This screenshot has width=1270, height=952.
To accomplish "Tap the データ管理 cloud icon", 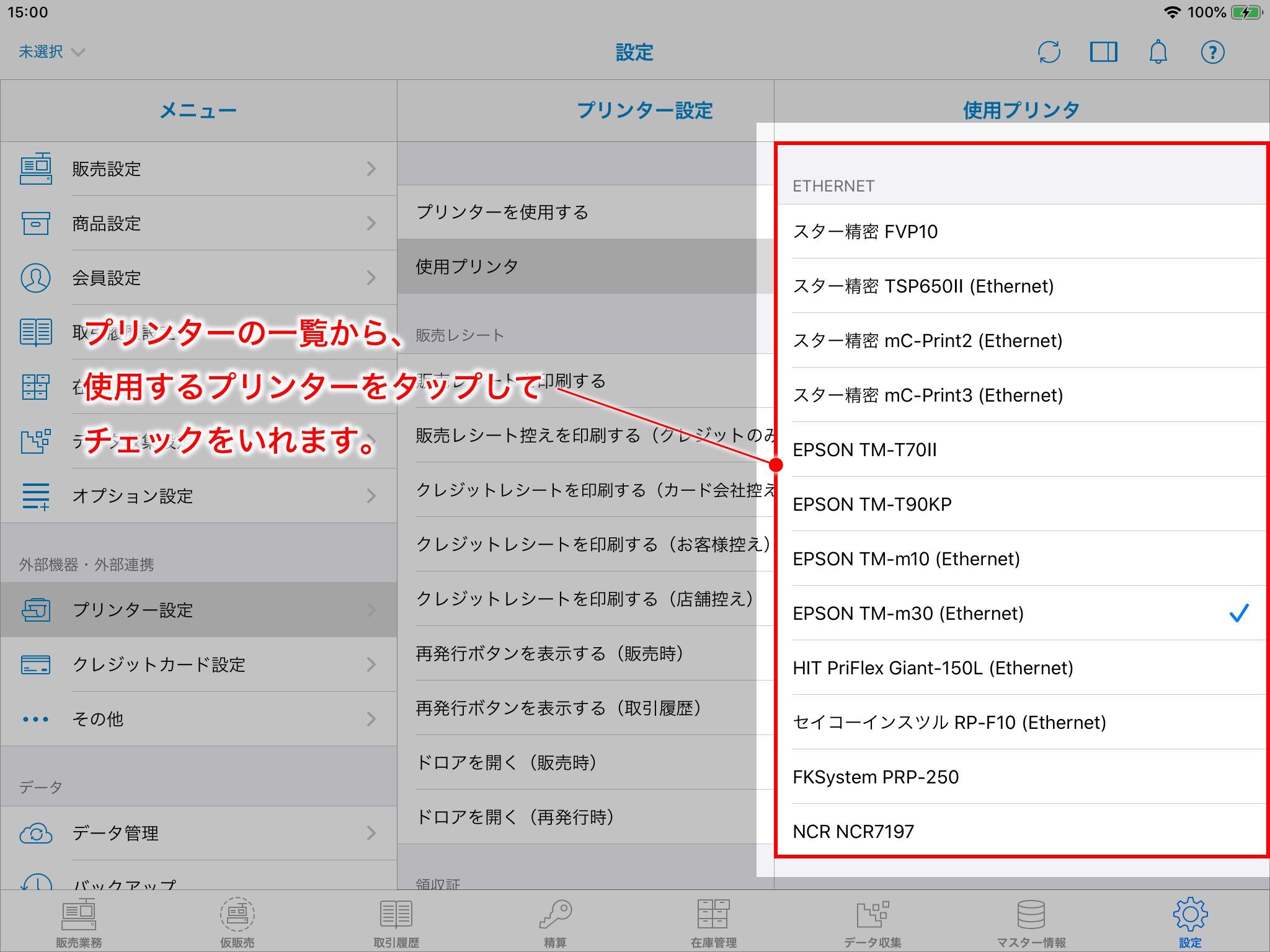I will 36,833.
